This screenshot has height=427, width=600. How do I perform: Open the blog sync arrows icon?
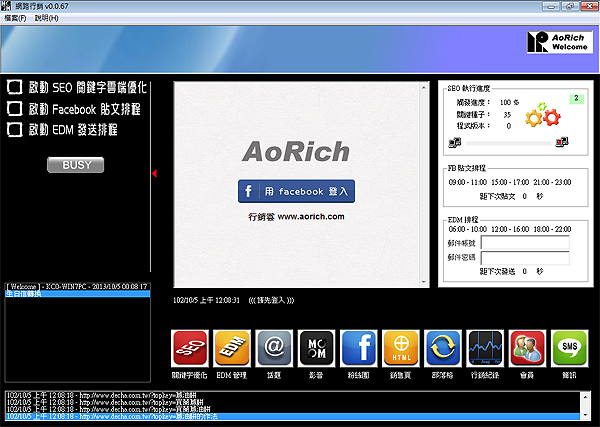[x=443, y=348]
